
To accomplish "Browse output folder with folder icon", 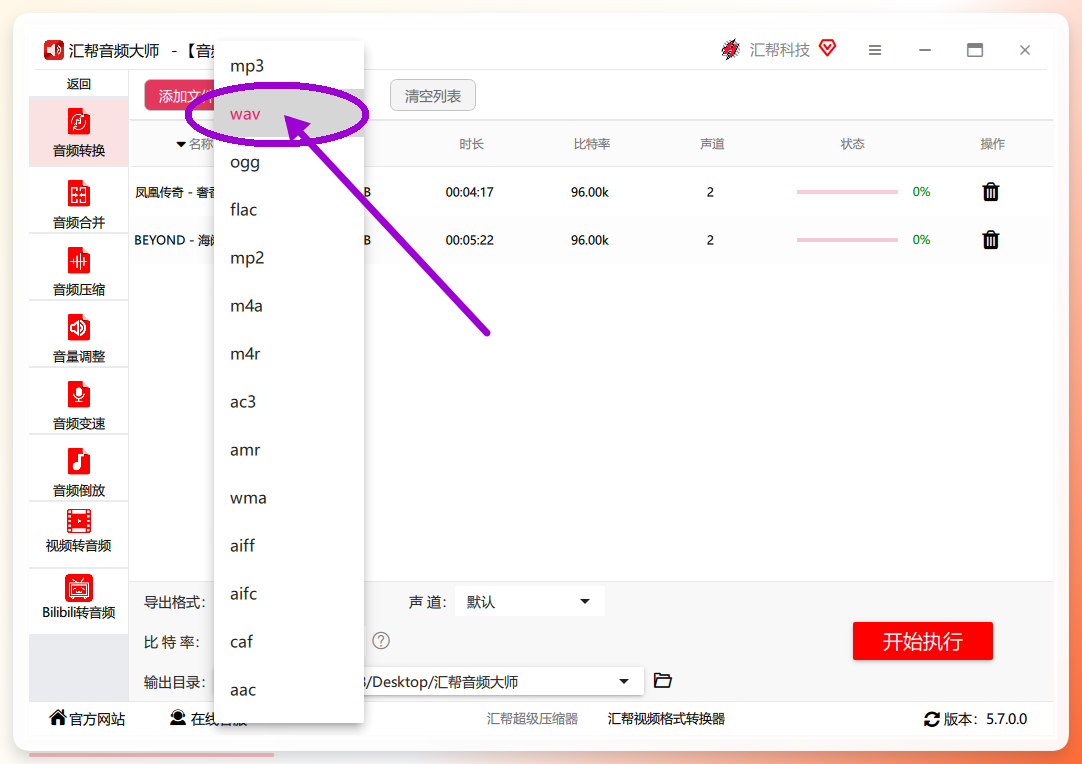I will pyautogui.click(x=662, y=681).
